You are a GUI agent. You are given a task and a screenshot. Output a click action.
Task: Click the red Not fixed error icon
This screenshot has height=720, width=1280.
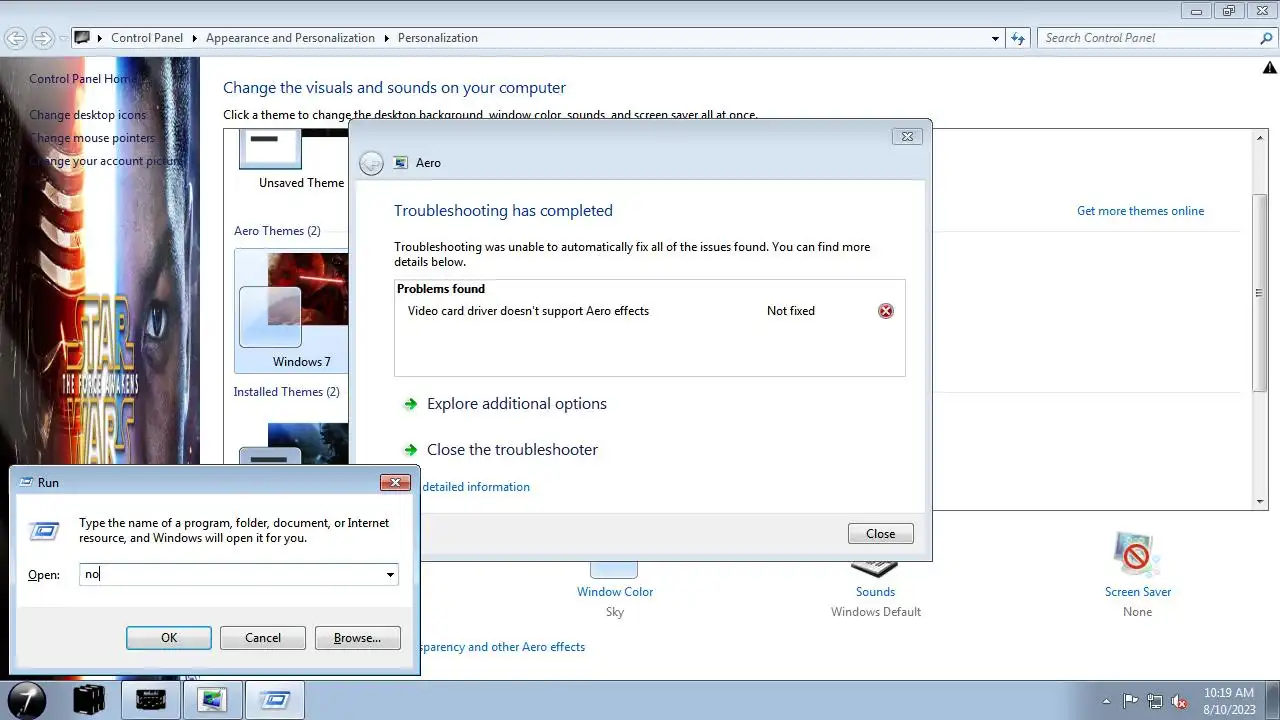pyautogui.click(x=885, y=311)
